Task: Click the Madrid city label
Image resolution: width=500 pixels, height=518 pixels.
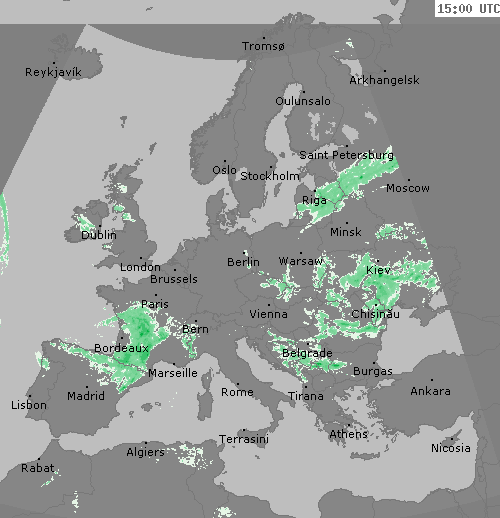Action: coord(86,396)
